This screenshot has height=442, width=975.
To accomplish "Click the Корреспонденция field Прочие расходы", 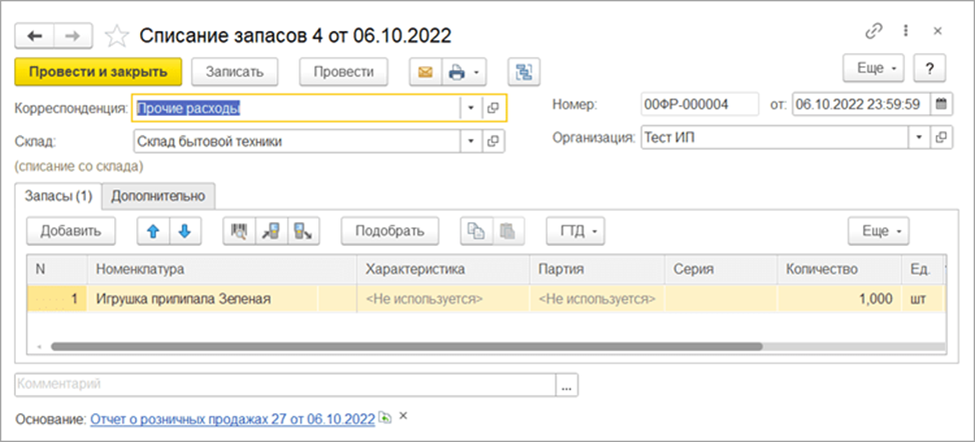I will click(x=297, y=108).
